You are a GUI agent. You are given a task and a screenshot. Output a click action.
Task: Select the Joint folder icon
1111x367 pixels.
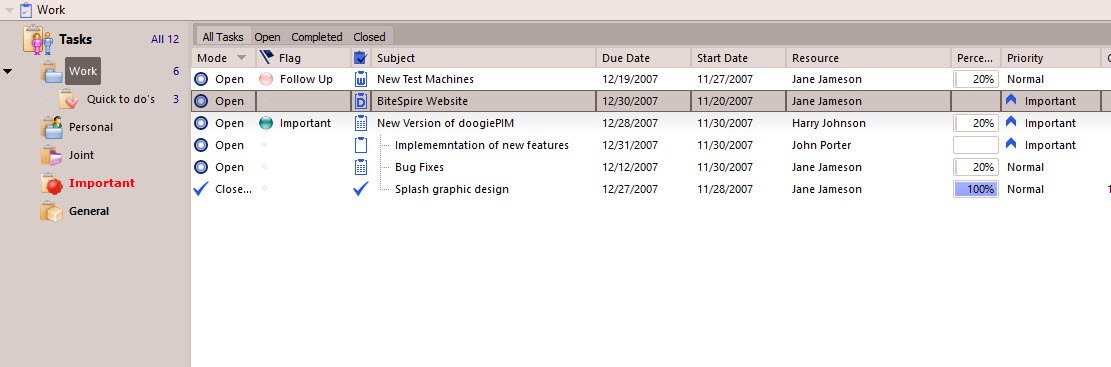pos(52,154)
